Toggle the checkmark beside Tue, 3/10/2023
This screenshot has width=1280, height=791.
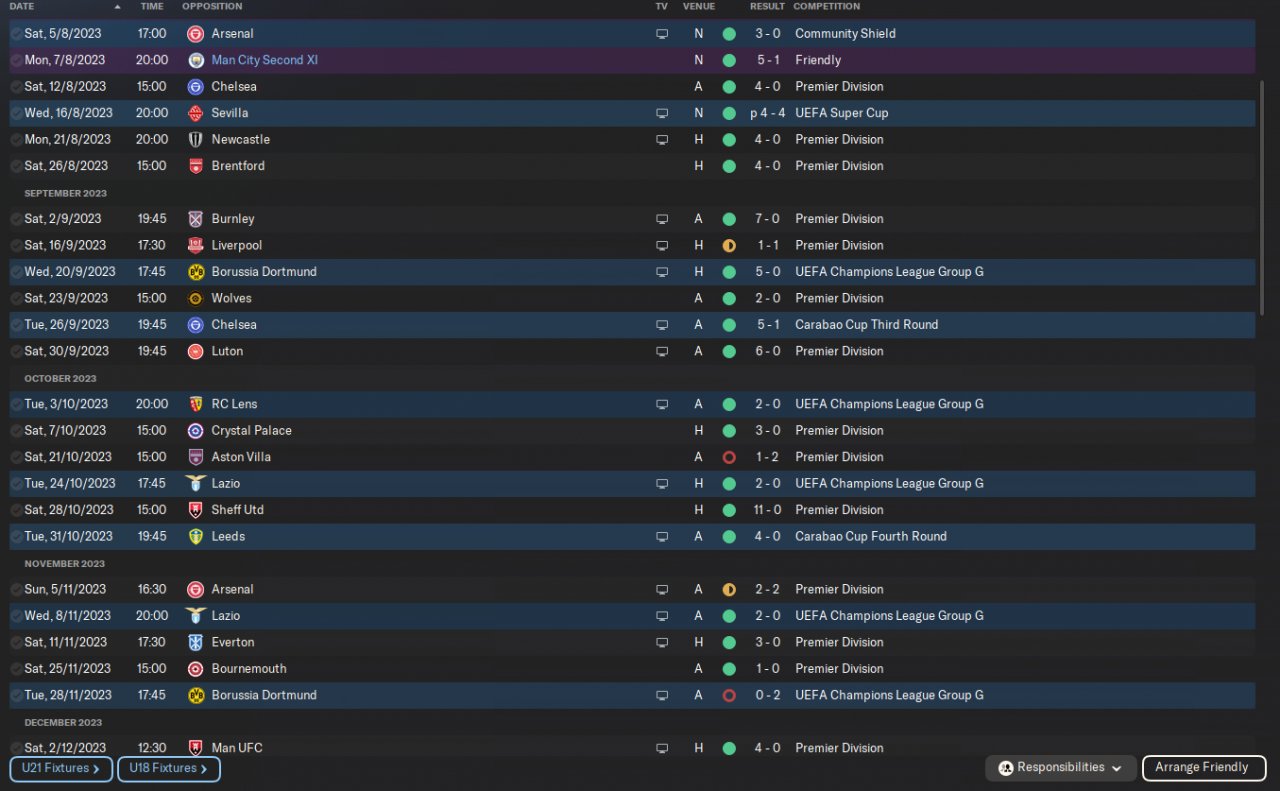(16, 405)
